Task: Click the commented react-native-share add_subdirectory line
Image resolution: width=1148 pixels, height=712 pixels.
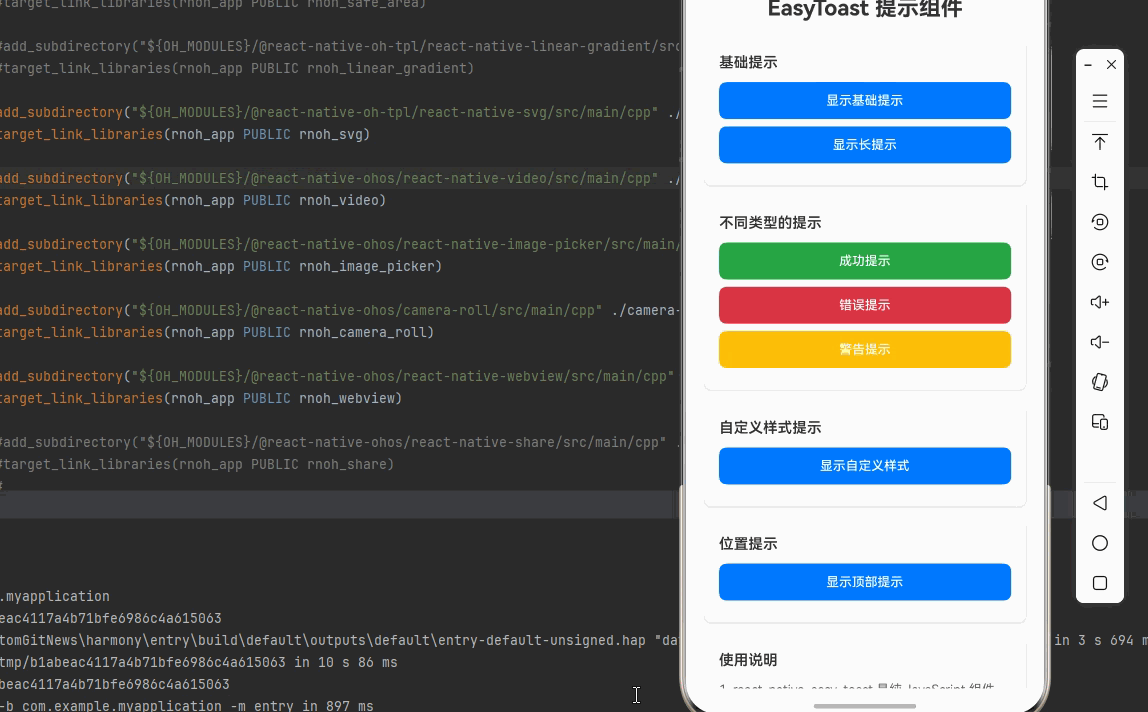Action: click(x=340, y=442)
